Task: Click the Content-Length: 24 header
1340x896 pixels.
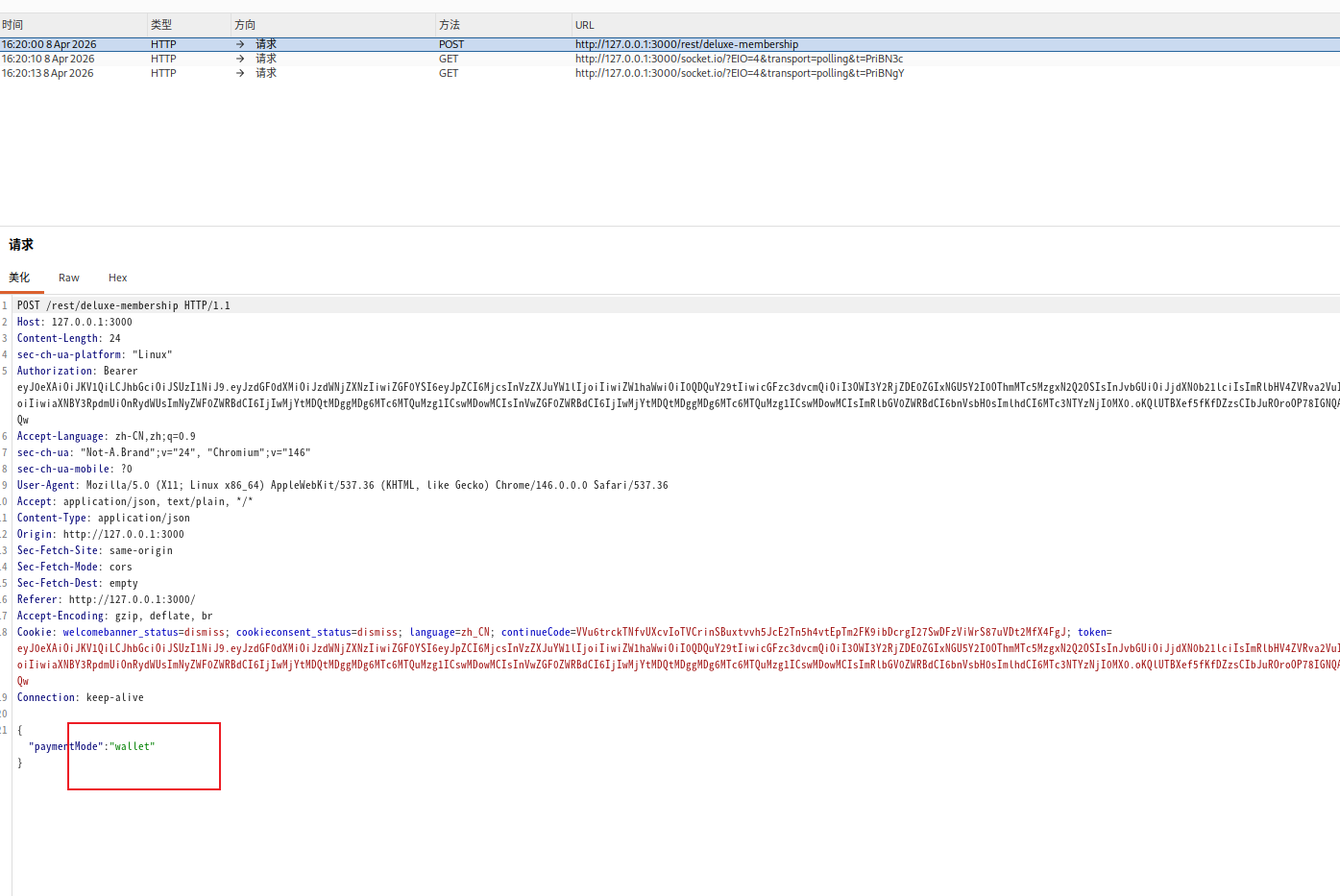Action: (69, 338)
